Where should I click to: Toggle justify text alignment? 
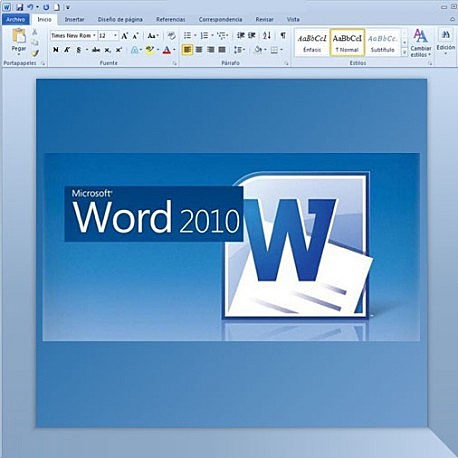click(x=222, y=50)
